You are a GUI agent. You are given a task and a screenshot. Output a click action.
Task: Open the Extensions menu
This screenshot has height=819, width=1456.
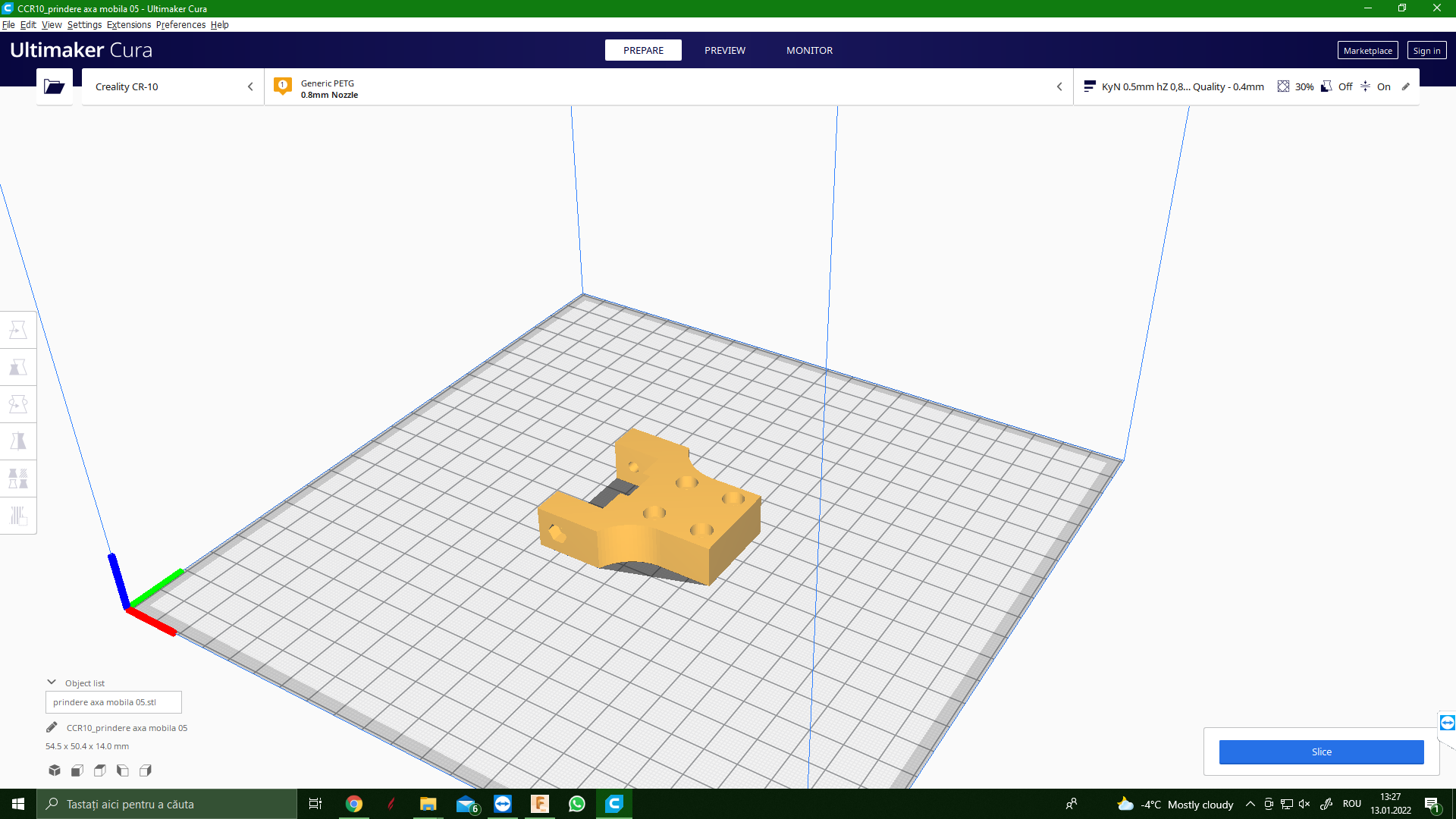click(x=129, y=24)
